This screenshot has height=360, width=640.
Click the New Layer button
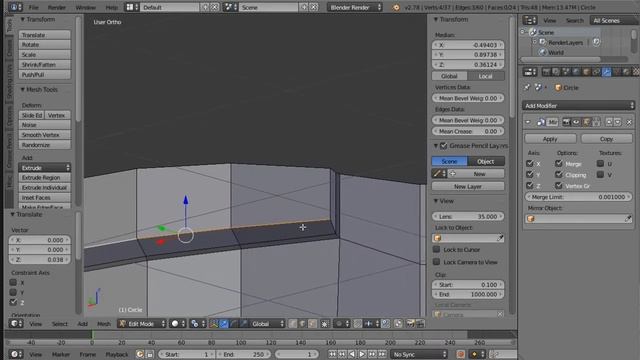[468, 186]
